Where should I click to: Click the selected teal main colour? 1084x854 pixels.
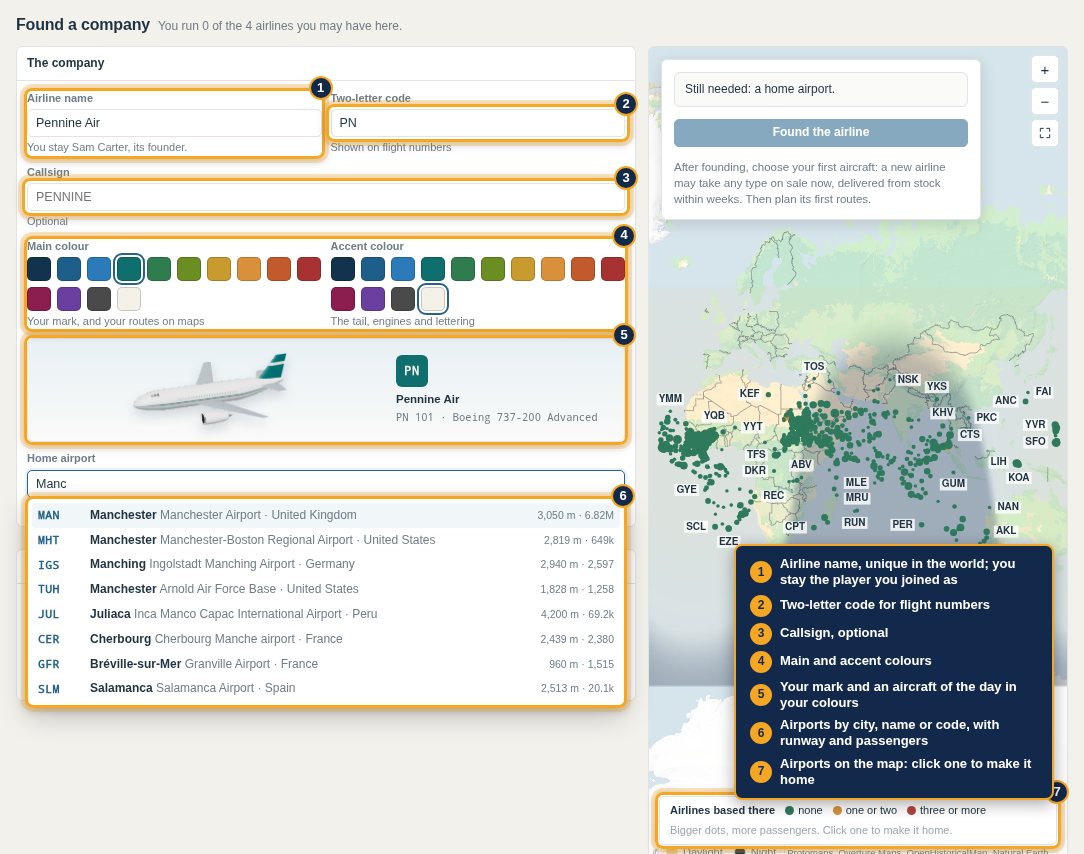[x=129, y=269]
